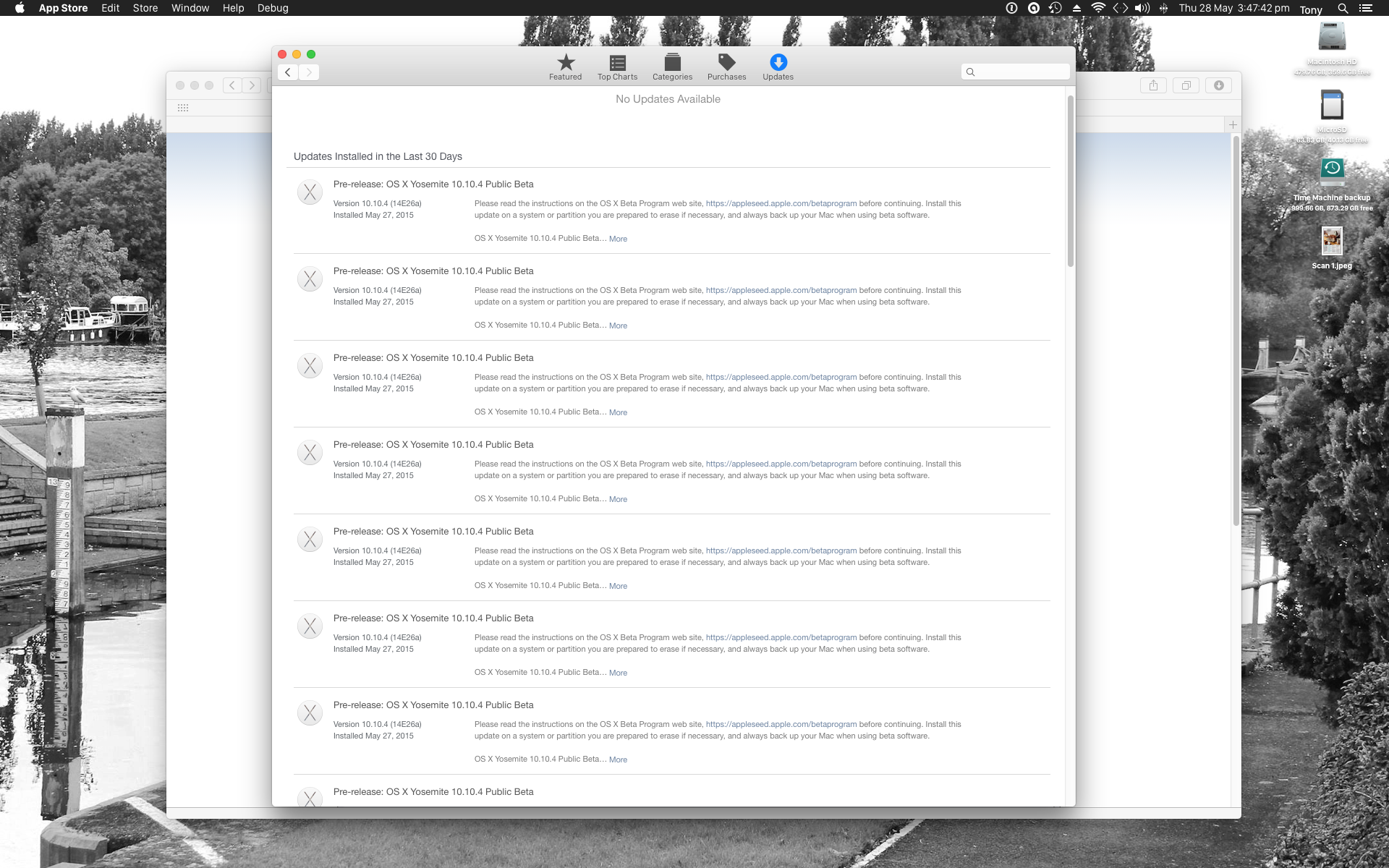This screenshot has width=1389, height=868.
Task: Open the Featured star tab
Action: [x=565, y=67]
